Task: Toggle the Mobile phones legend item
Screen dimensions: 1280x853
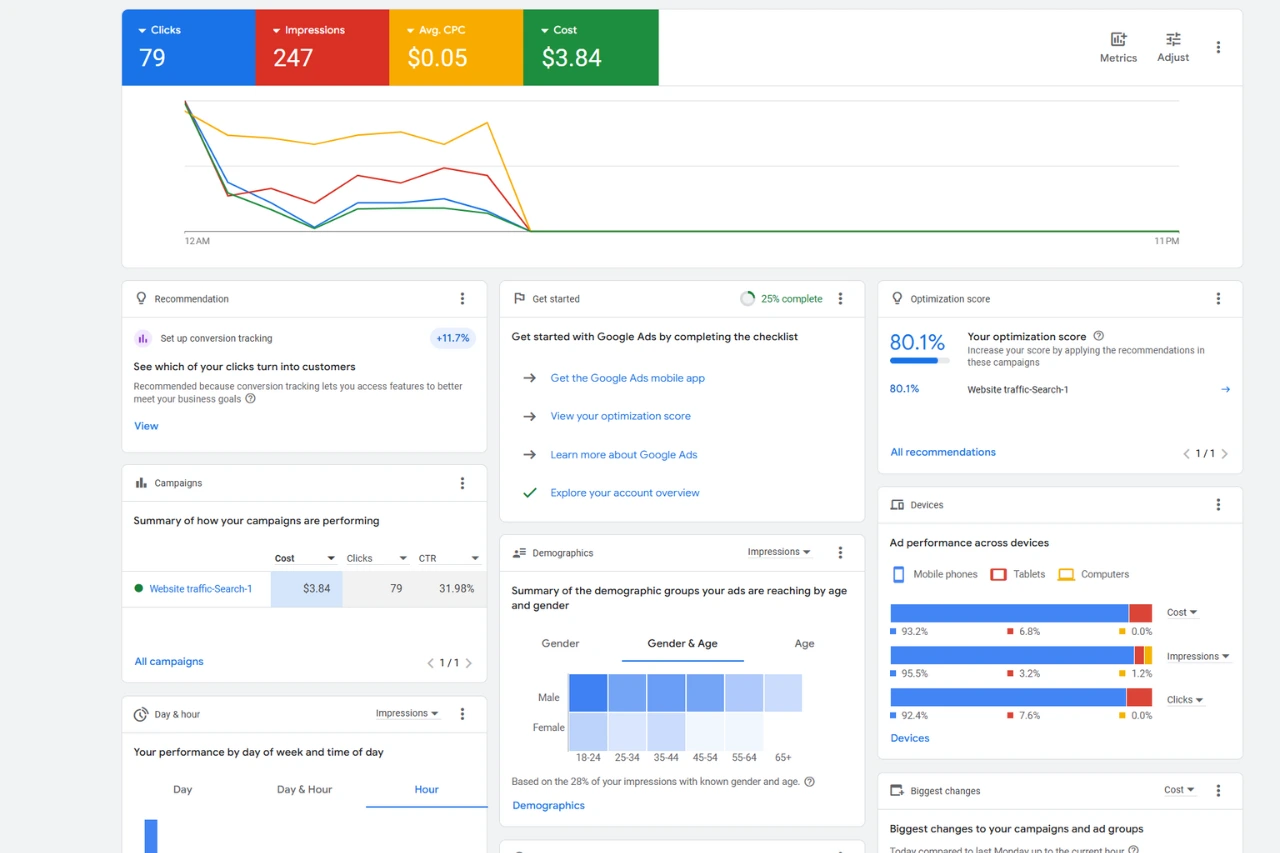Action: coord(934,574)
